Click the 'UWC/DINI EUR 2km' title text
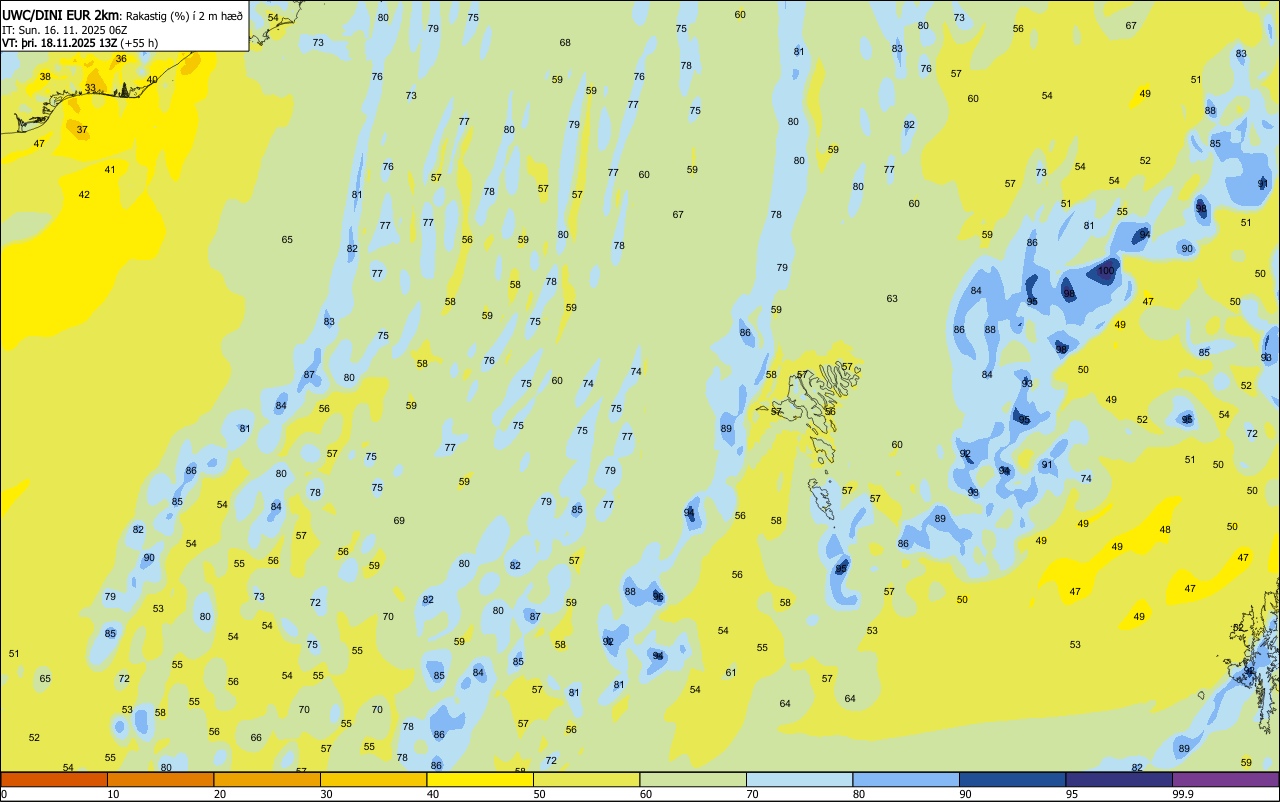 (62, 14)
